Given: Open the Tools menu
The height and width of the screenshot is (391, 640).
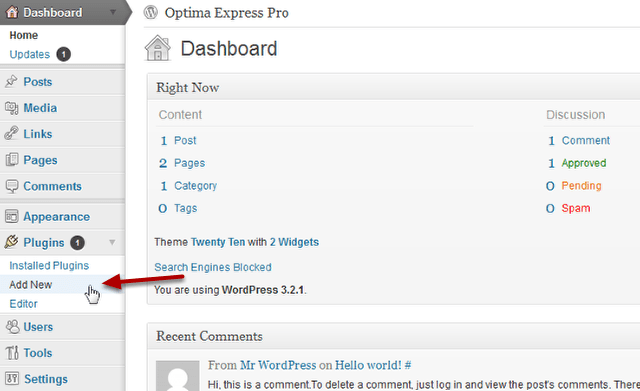Looking at the screenshot, I should (38, 353).
